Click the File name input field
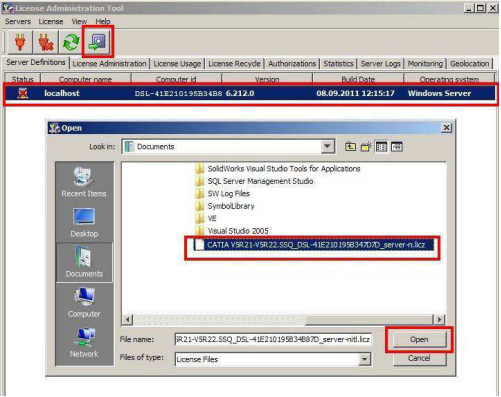This screenshot has width=501, height=397. click(x=273, y=339)
